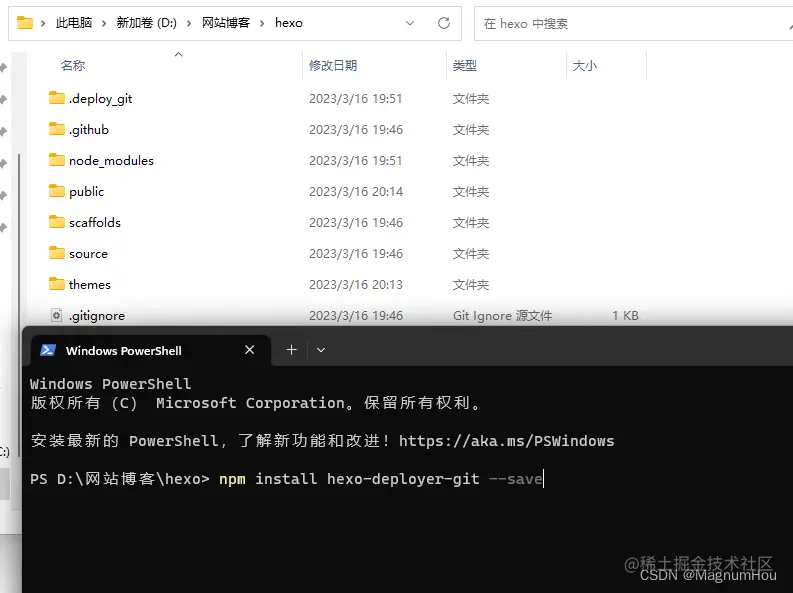
Task: Select the source folder icon
Action: pos(57,252)
